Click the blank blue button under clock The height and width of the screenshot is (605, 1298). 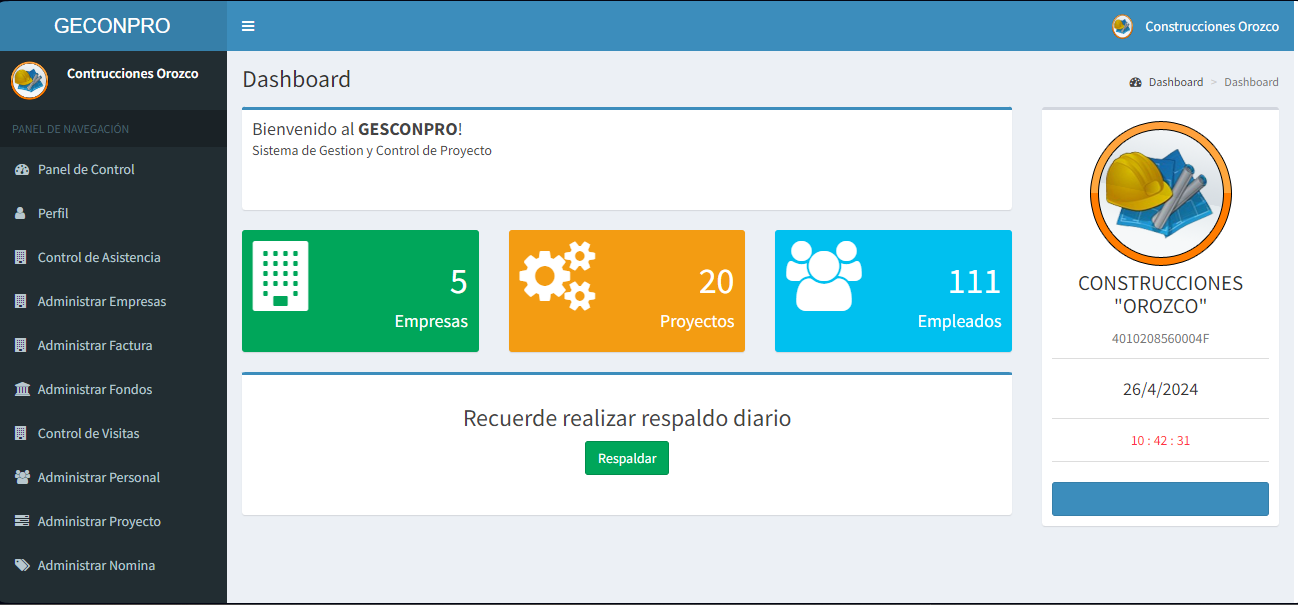tap(1160, 499)
